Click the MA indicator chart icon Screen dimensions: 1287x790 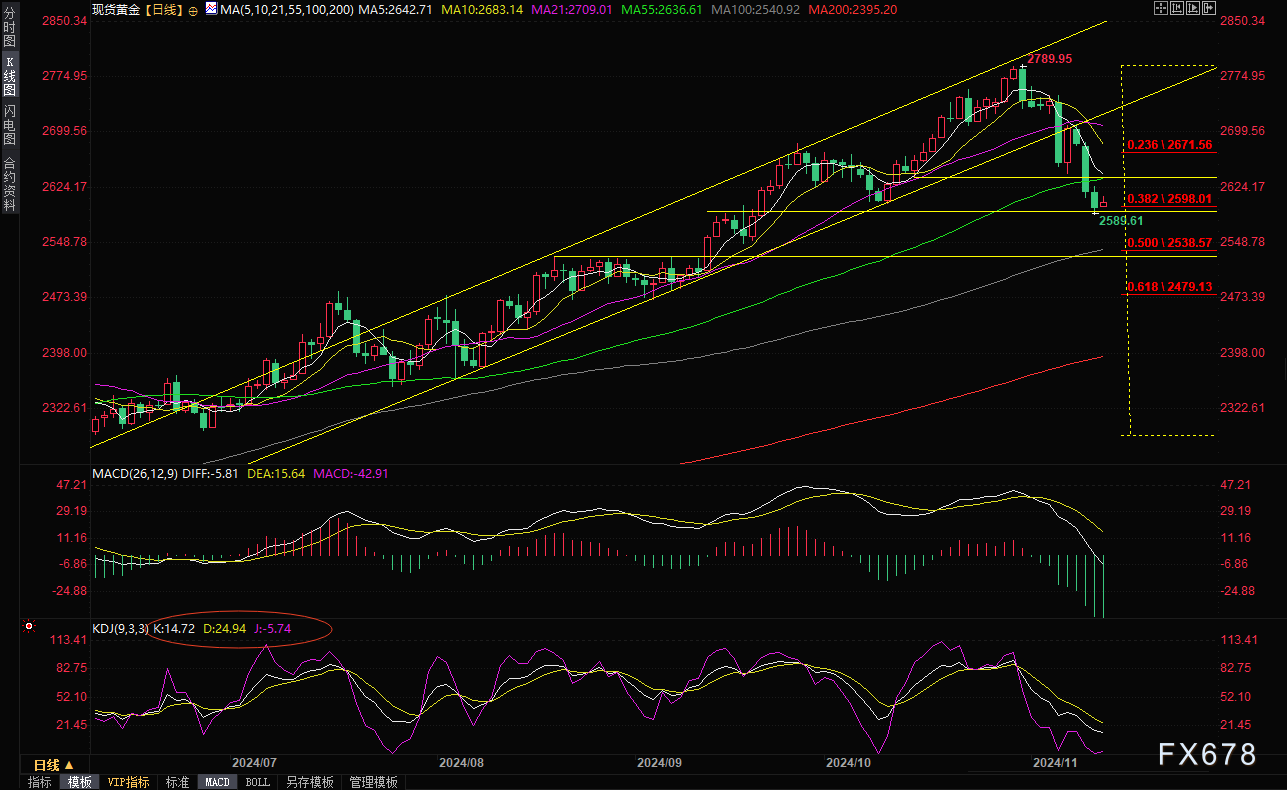coord(210,10)
